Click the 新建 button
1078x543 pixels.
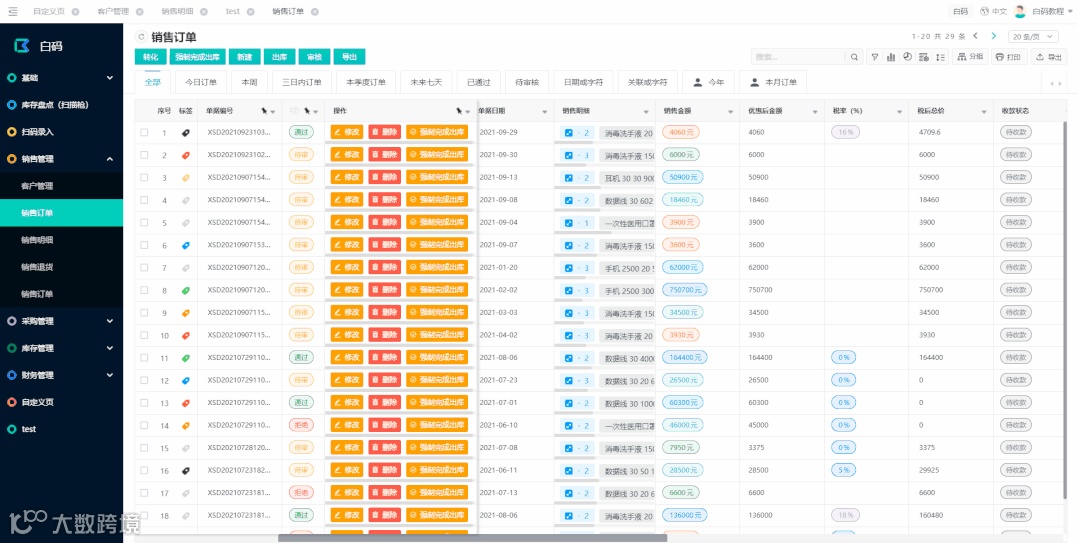coord(245,57)
